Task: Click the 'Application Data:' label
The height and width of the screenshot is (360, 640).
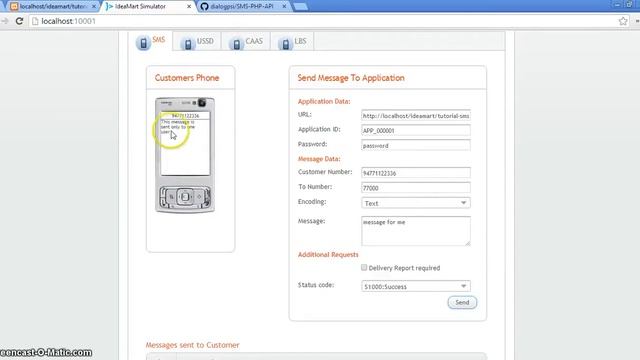Action: click(x=324, y=101)
